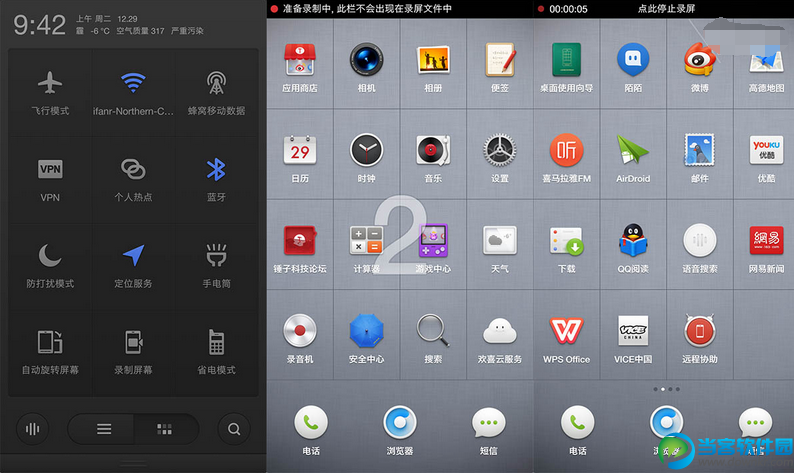Turn on the 手电筒 flashlight
Viewport: 794px width, 476px height.
(216, 266)
